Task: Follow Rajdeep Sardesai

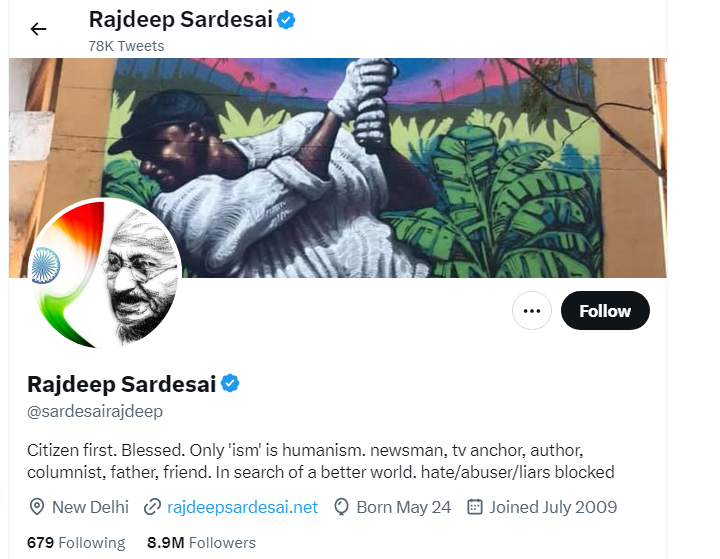Action: click(x=605, y=311)
